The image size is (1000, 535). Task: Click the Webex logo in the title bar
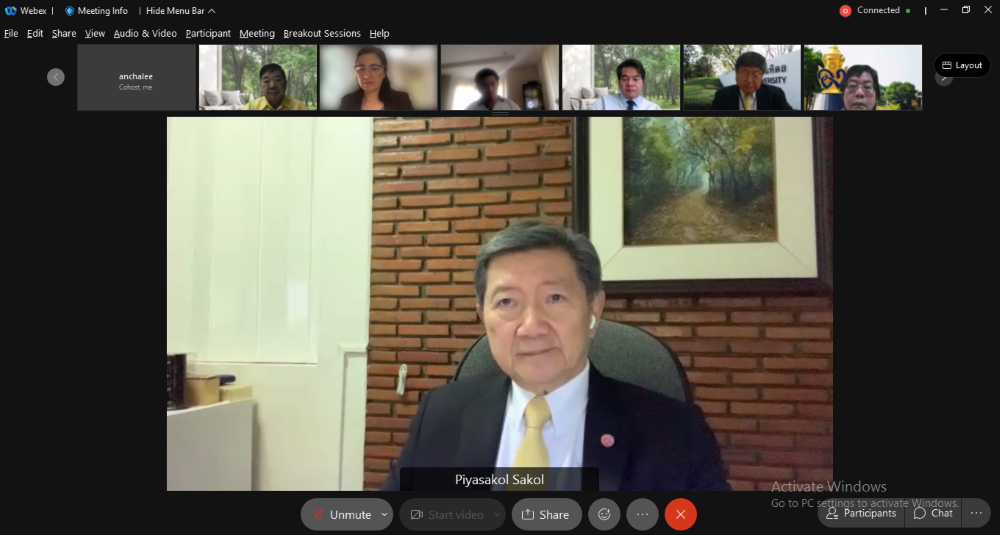(12, 11)
